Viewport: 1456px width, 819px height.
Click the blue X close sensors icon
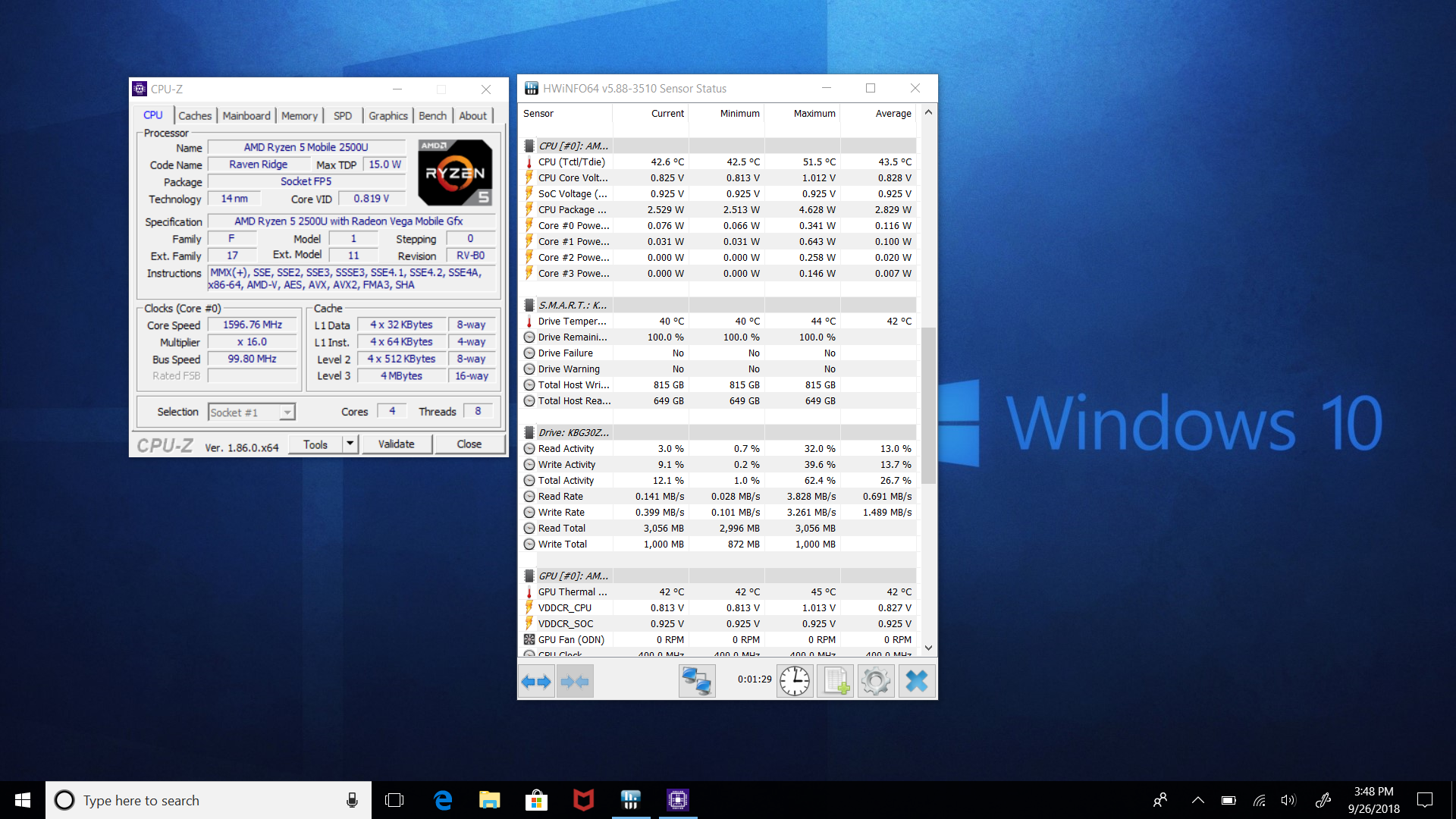click(916, 681)
